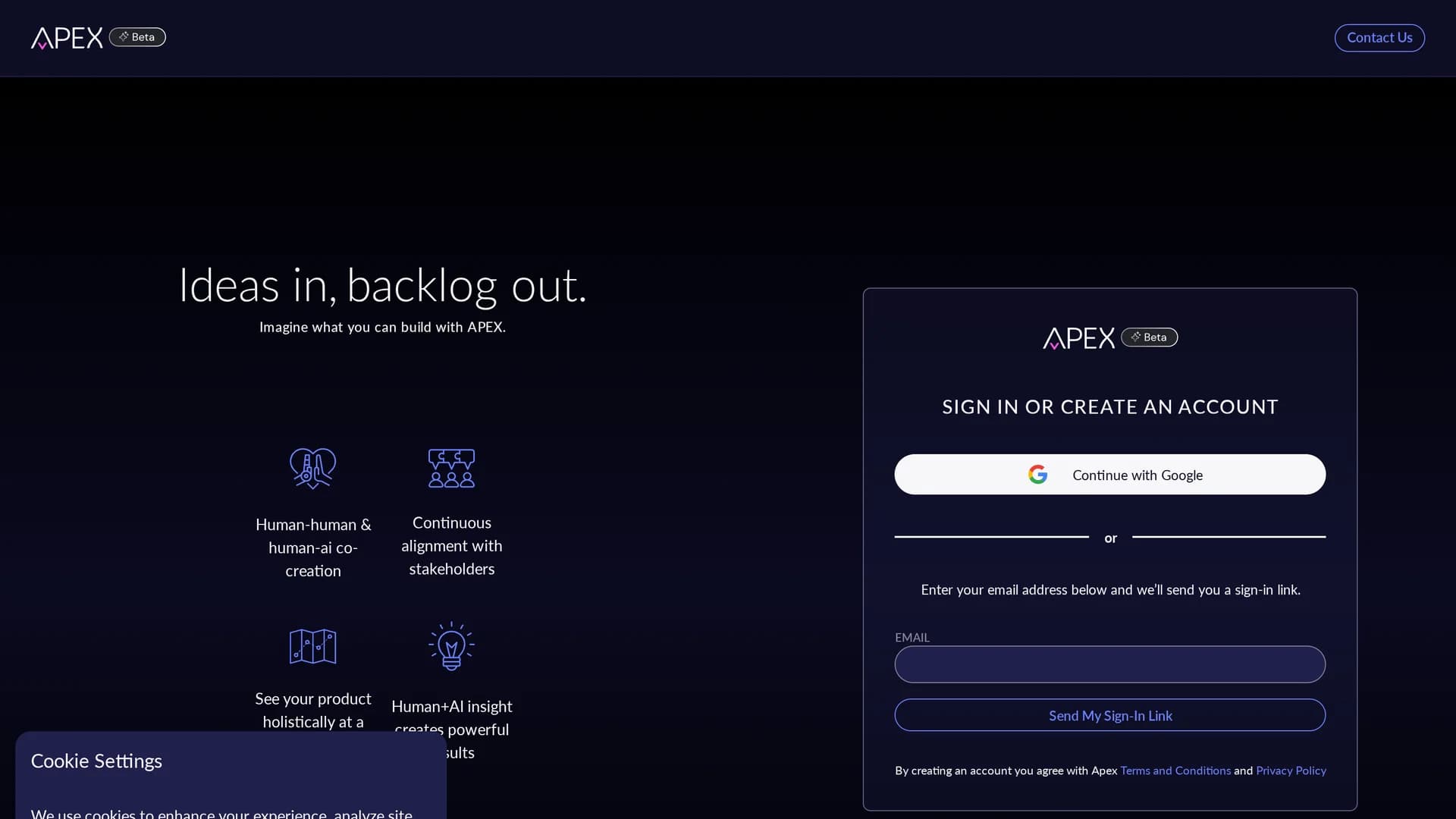Click the Beta badge in the header

pyautogui.click(x=137, y=37)
